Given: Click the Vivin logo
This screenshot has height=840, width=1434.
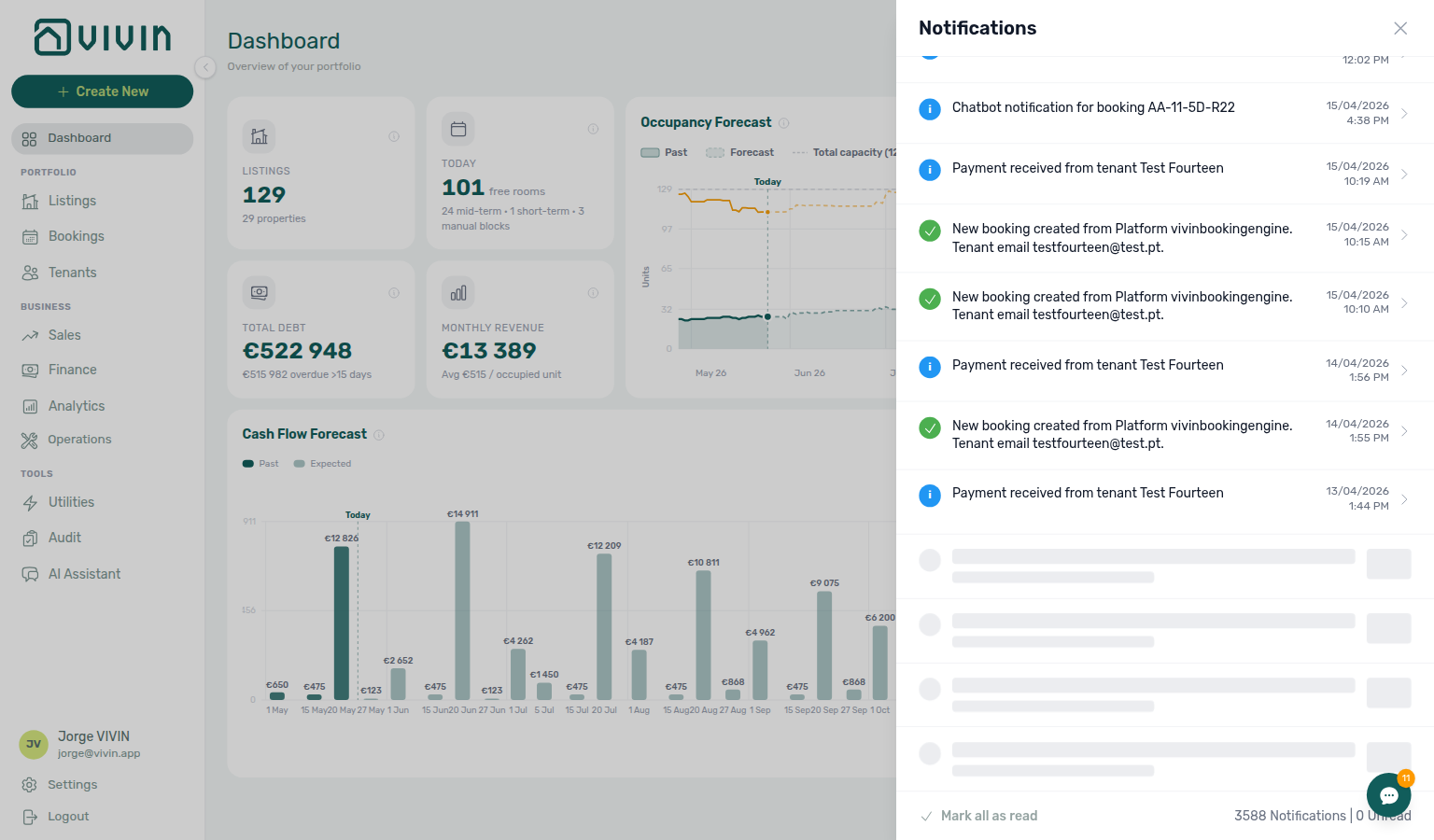Looking at the screenshot, I should (103, 37).
